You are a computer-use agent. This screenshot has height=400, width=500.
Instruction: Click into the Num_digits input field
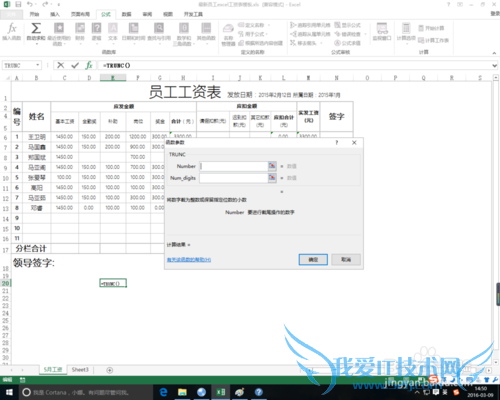(234, 178)
